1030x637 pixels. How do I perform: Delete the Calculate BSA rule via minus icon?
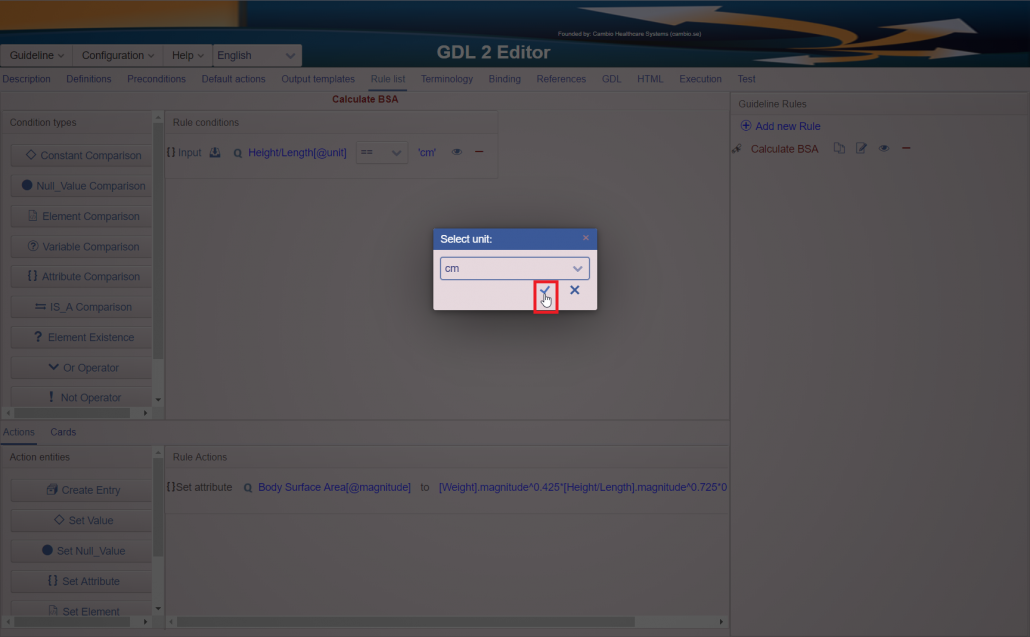tap(906, 149)
